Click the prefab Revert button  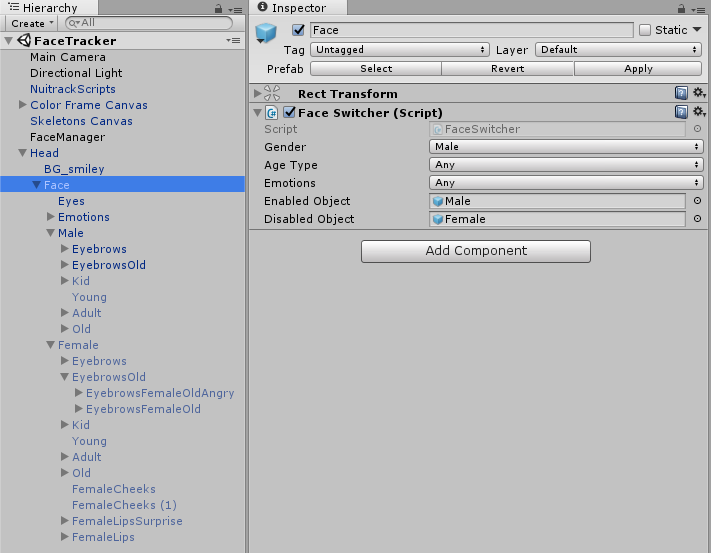507,68
